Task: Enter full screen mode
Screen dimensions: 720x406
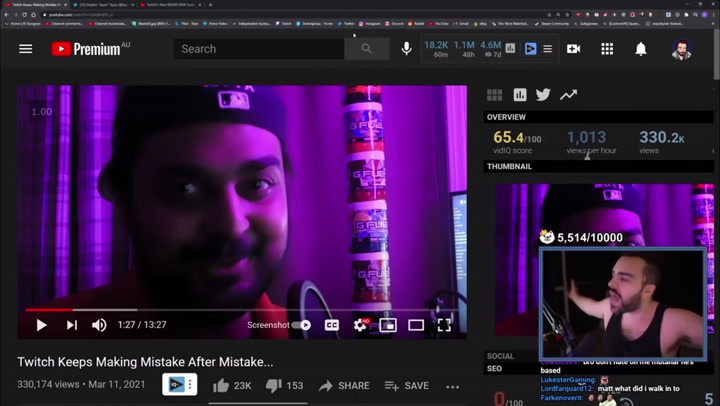Action: [444, 325]
